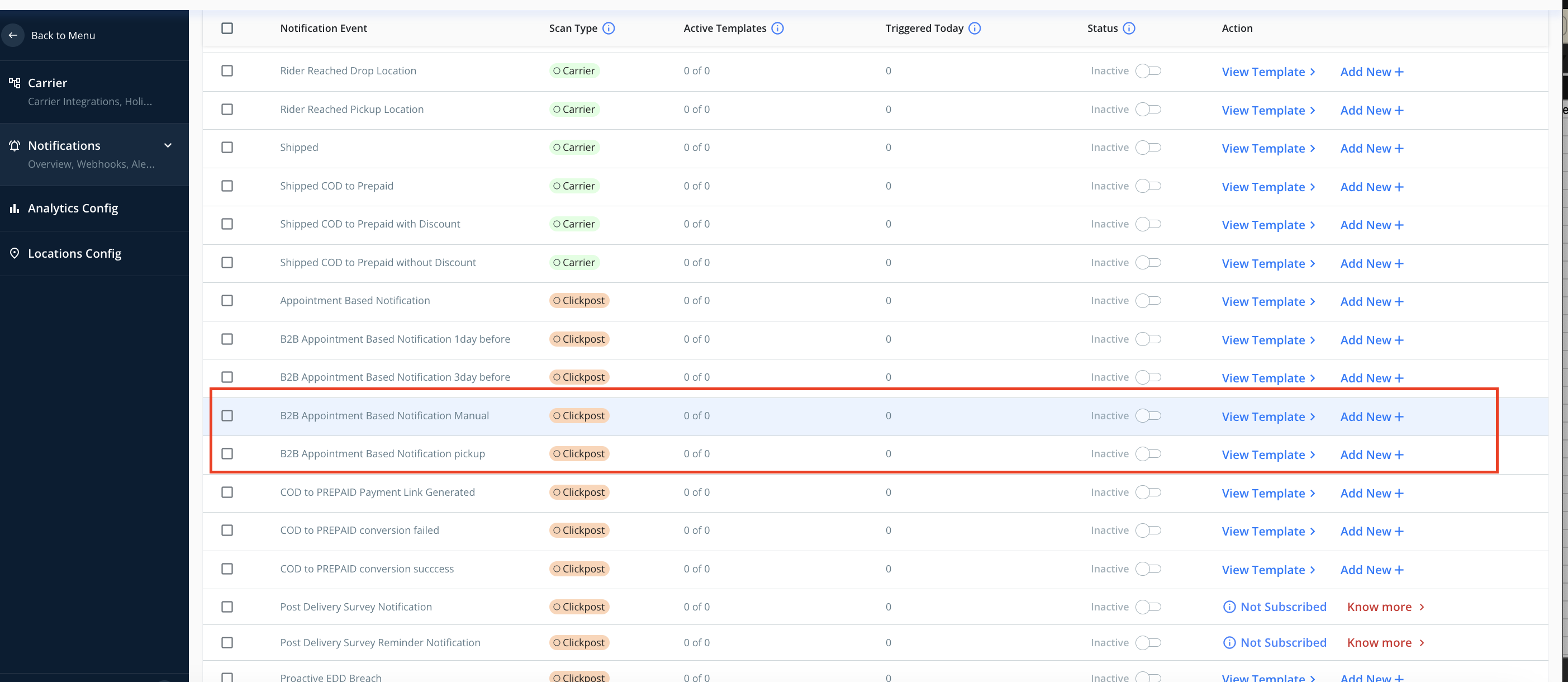Check the Rider Reached Drop Location checkbox

tap(227, 70)
